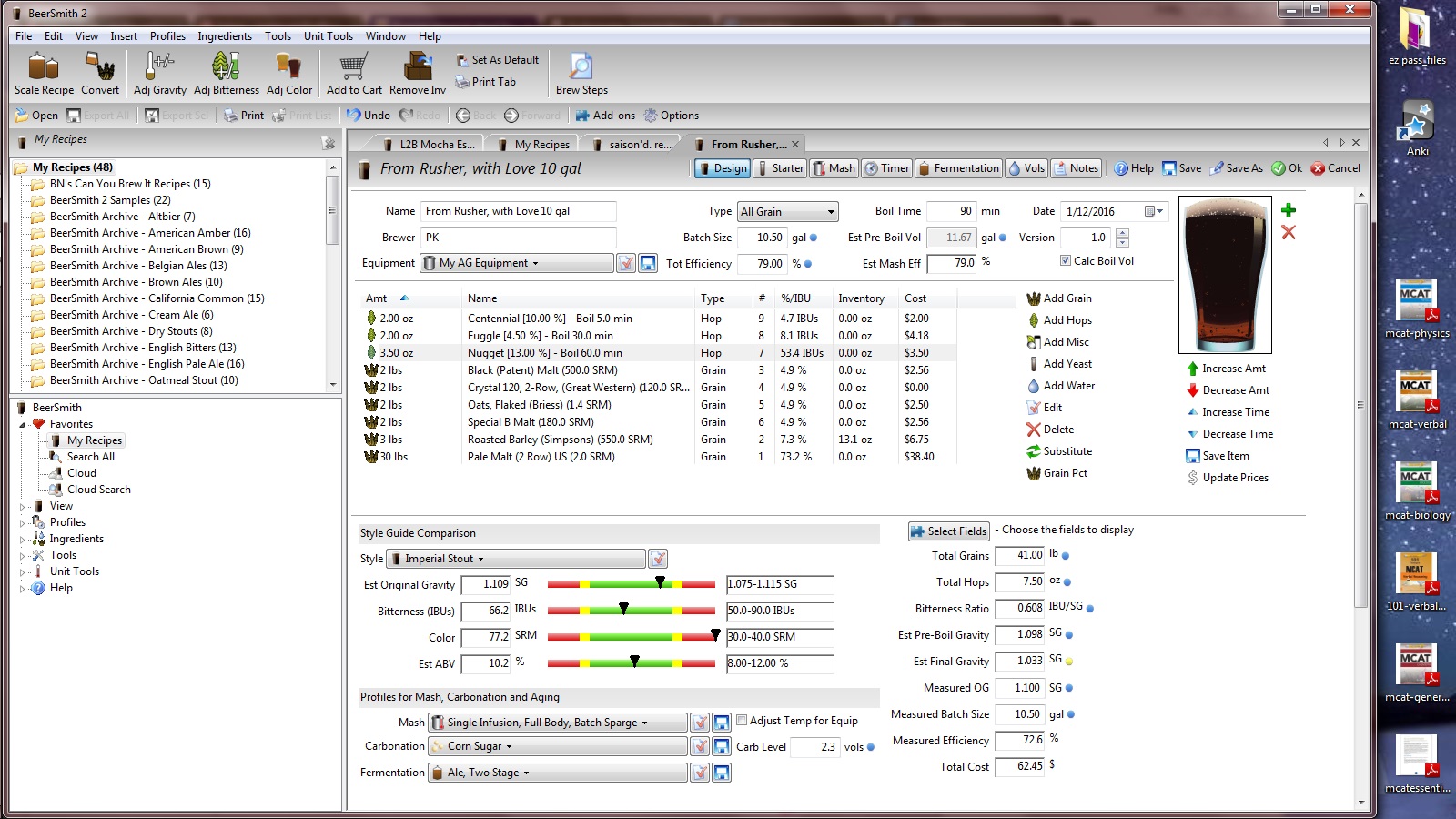Click the Est Original Gravity range marker
The height and width of the screenshot is (819, 1456).
[661, 582]
